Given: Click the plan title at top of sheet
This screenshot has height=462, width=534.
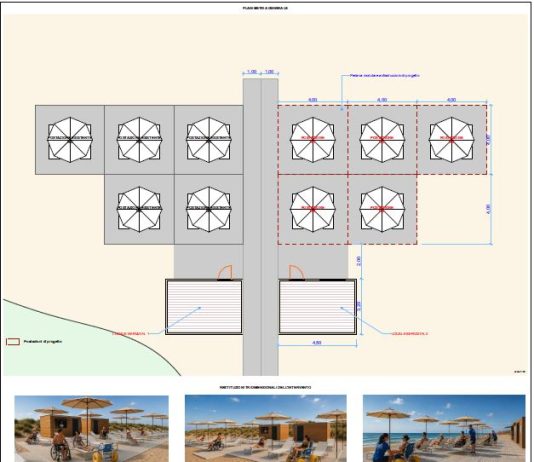Looking at the screenshot, I should [x=265, y=8].
